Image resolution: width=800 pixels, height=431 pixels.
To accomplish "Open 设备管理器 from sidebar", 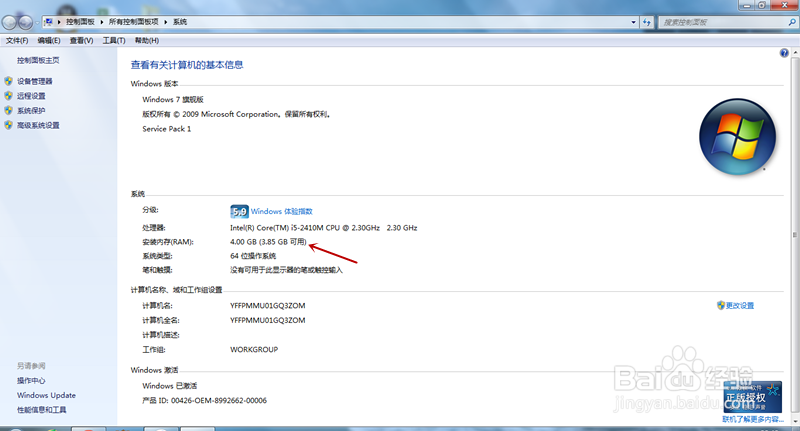I will (x=35, y=81).
